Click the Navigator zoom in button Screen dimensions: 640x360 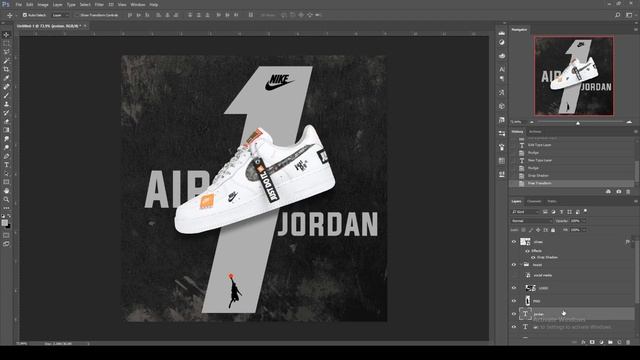coord(629,122)
